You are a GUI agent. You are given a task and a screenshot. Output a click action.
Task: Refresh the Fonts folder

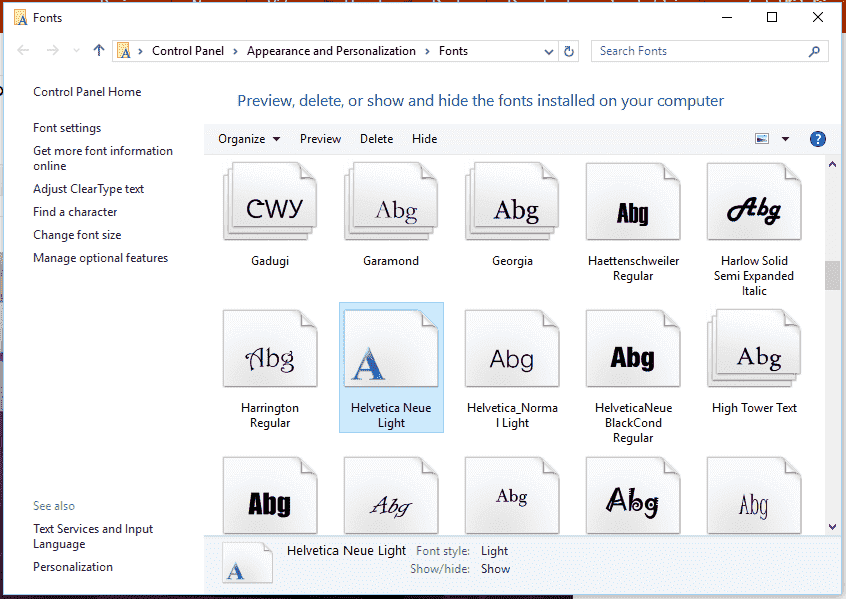(569, 51)
